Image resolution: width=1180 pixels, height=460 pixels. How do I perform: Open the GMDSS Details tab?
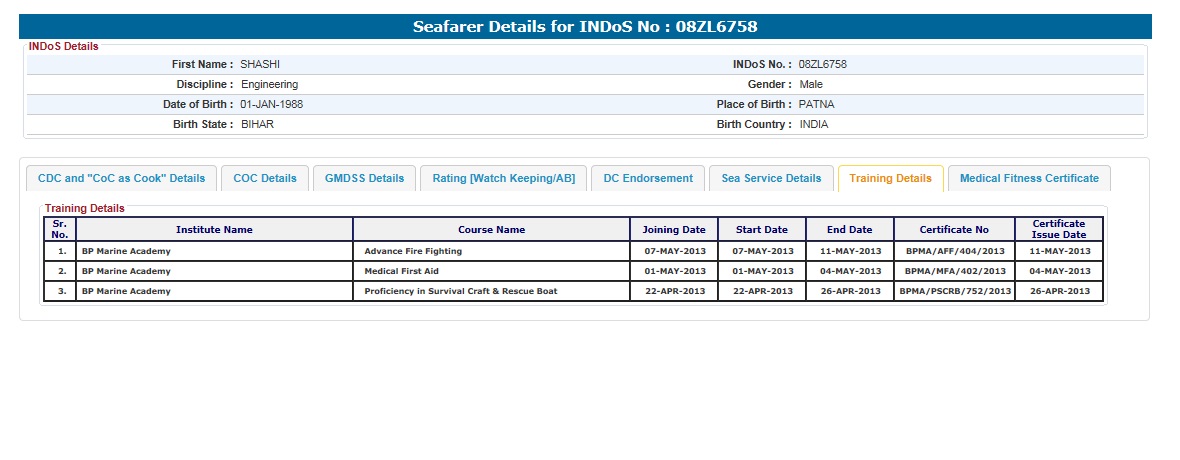click(364, 178)
